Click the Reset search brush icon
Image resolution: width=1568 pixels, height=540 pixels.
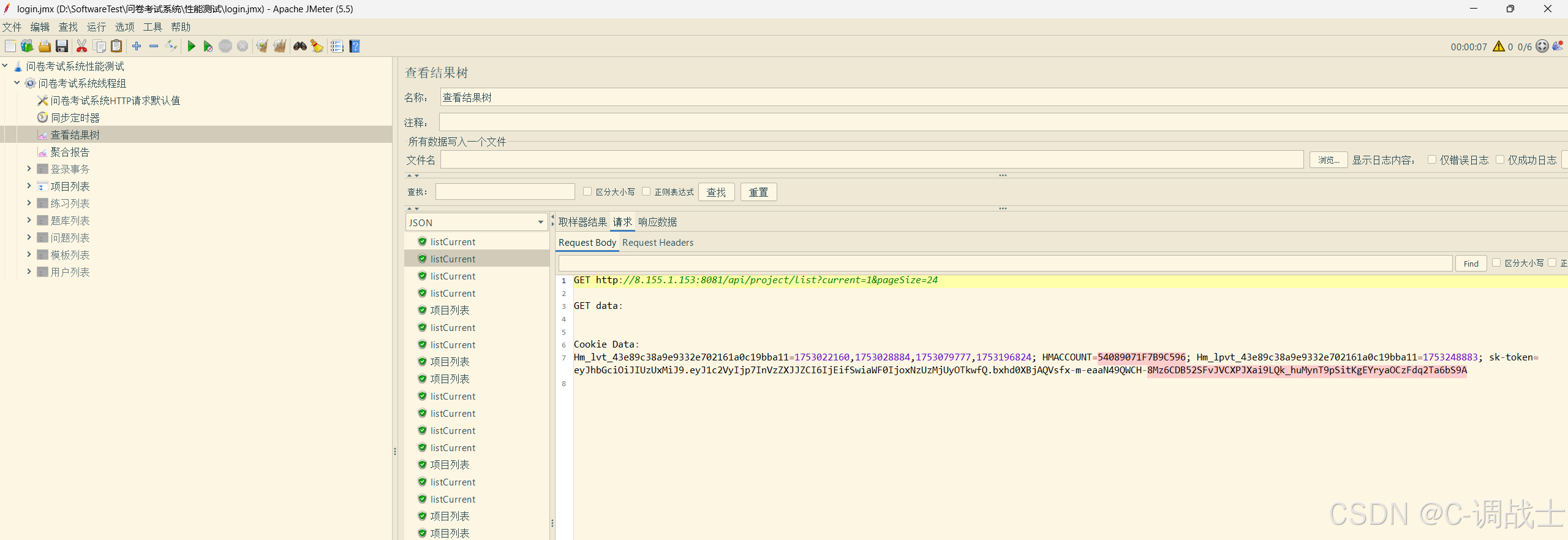coord(317,47)
